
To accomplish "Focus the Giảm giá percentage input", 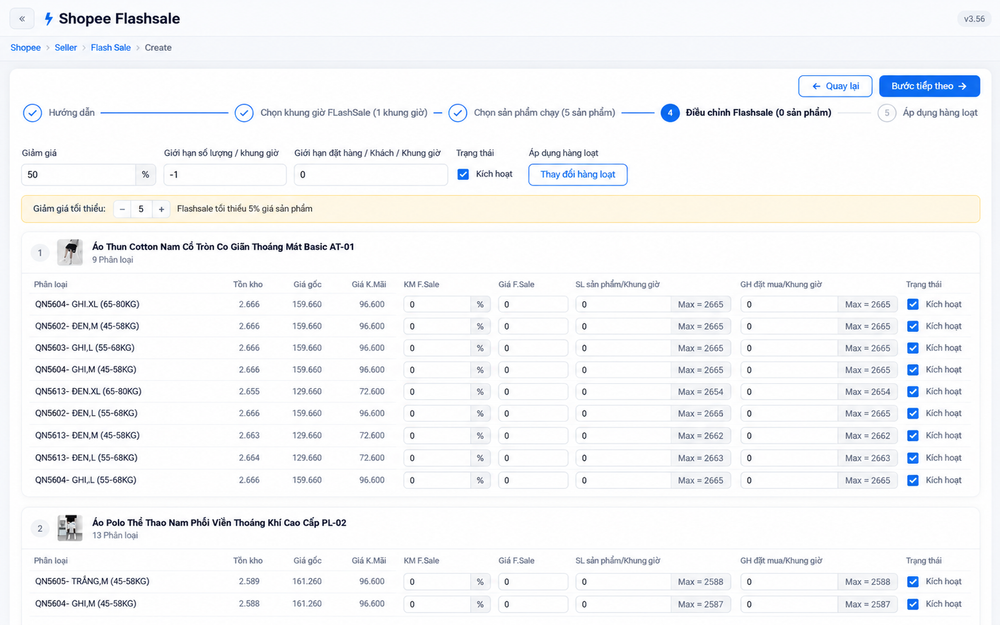I will point(78,175).
